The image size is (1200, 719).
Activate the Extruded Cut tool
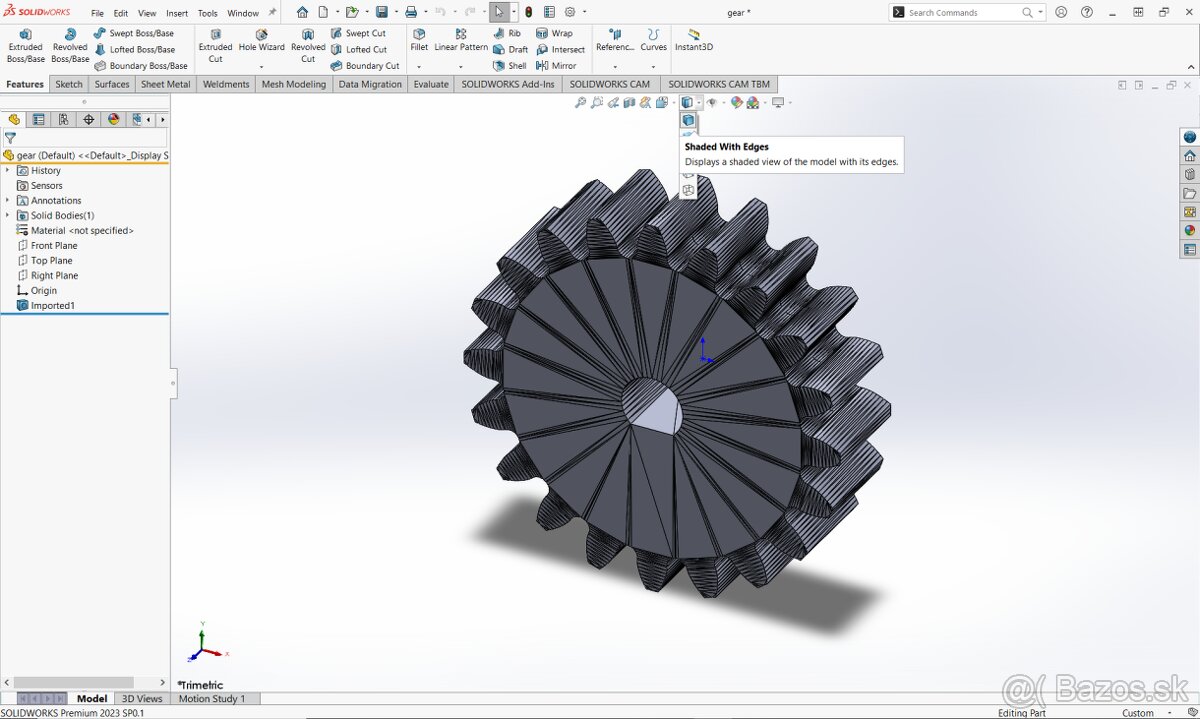[215, 46]
